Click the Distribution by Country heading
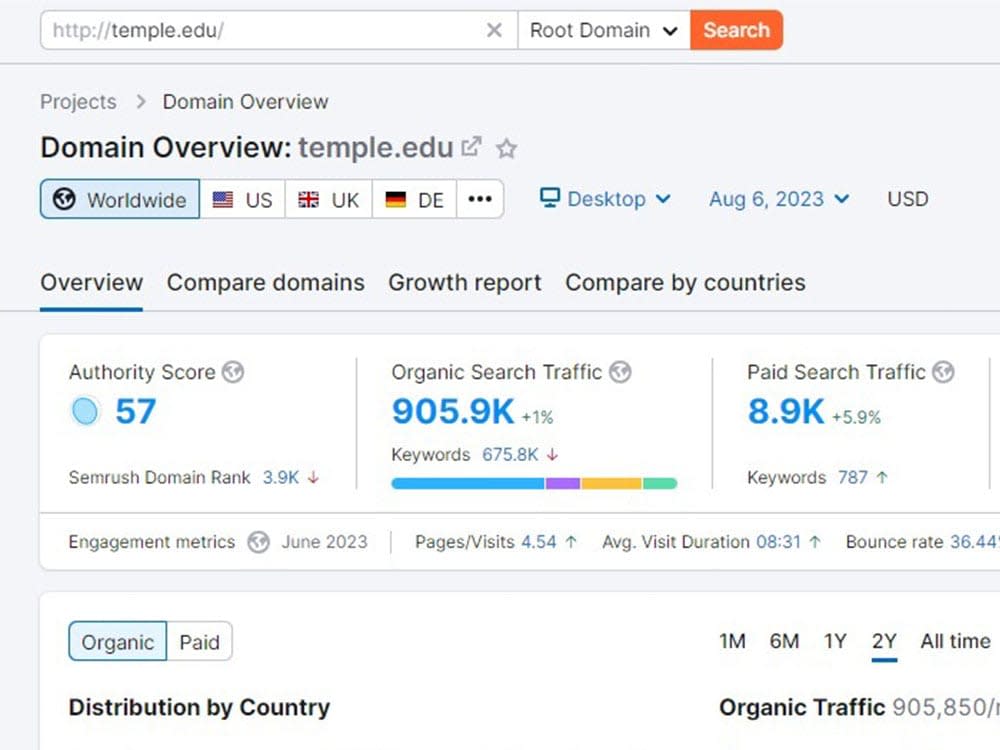Image resolution: width=1000 pixels, height=750 pixels. (200, 707)
